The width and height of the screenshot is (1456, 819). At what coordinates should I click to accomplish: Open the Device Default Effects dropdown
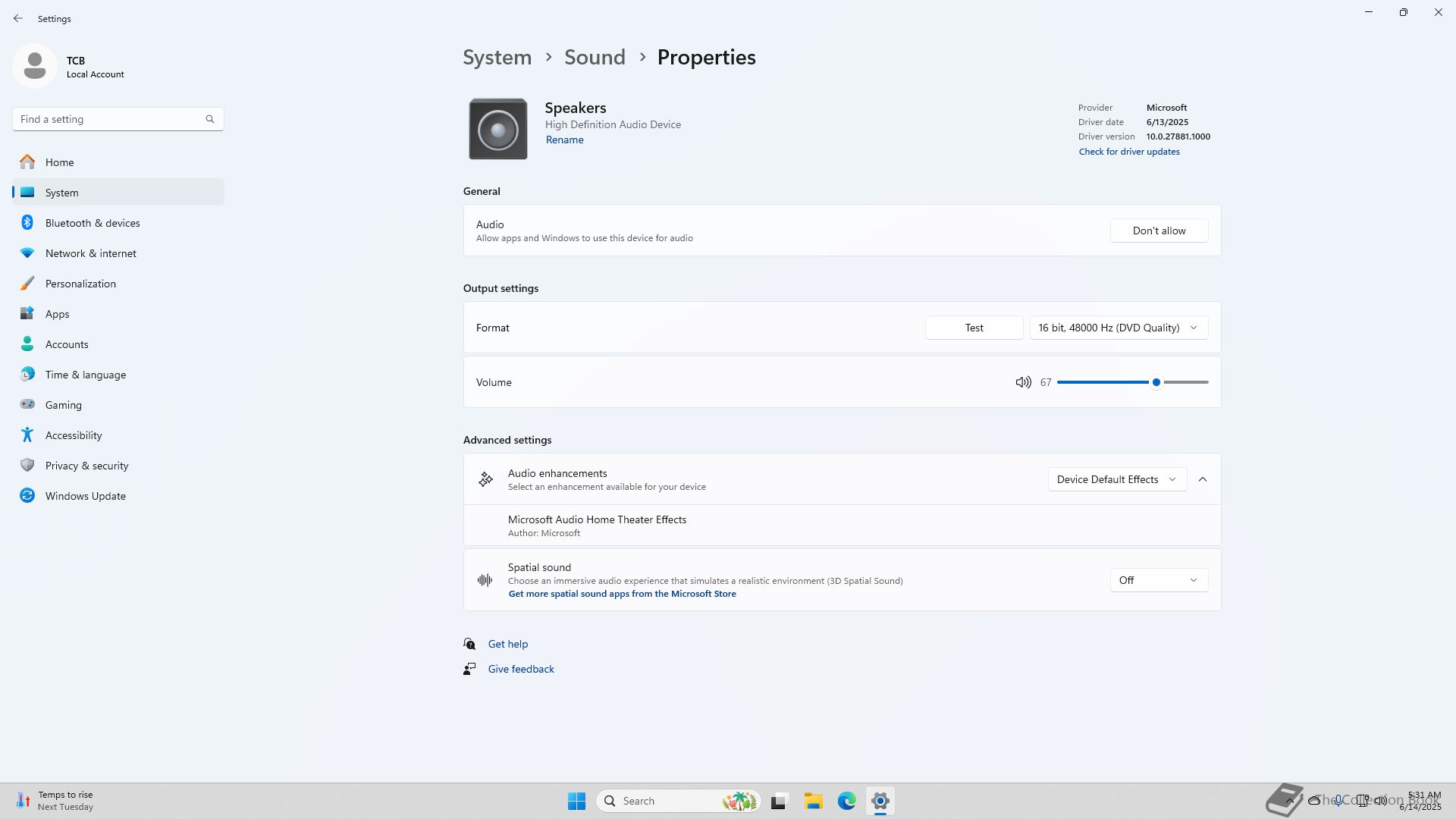pyautogui.click(x=1116, y=479)
